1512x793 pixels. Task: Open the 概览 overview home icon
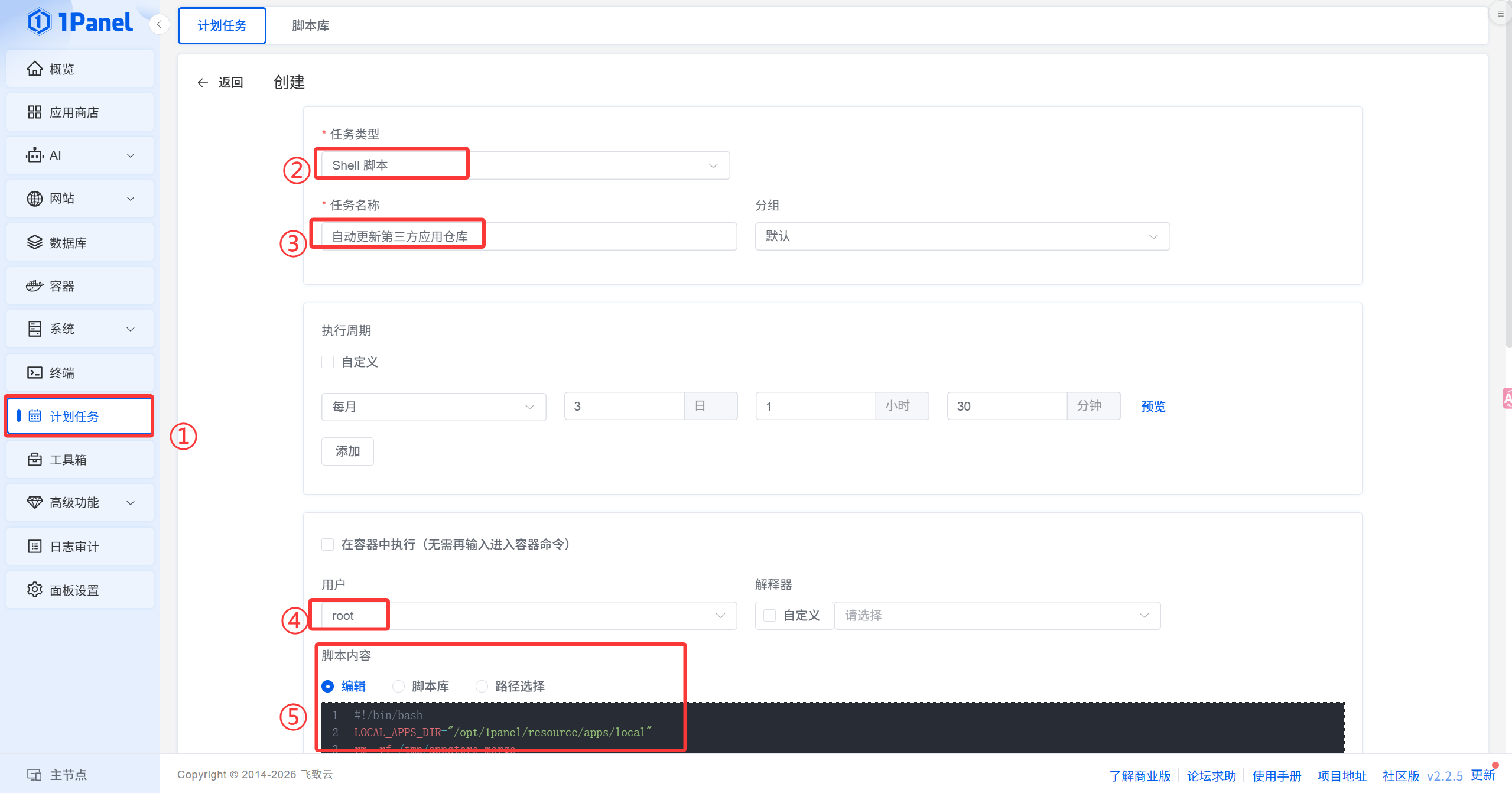[x=35, y=69]
